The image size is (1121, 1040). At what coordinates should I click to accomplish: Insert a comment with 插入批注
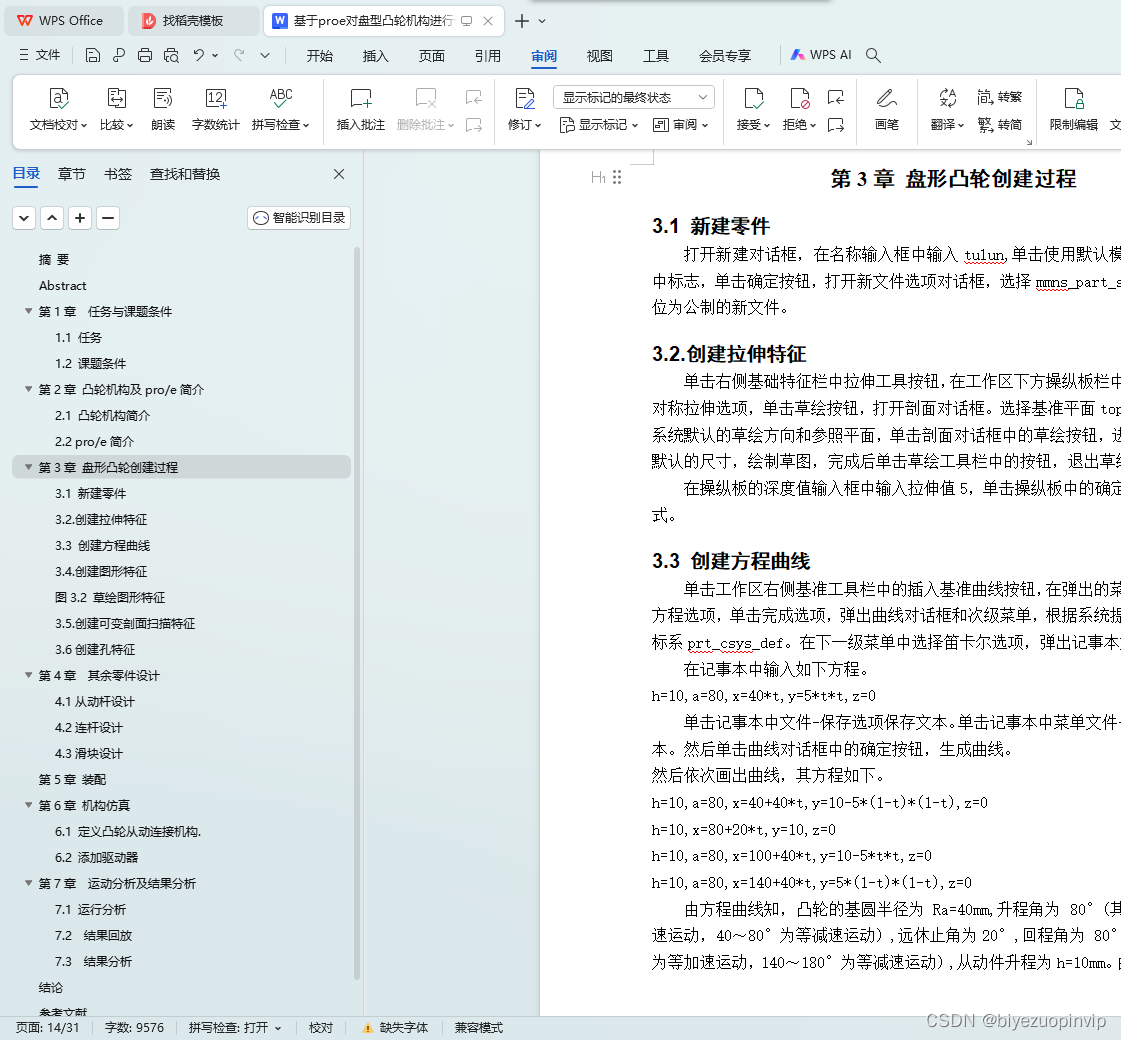pos(360,109)
